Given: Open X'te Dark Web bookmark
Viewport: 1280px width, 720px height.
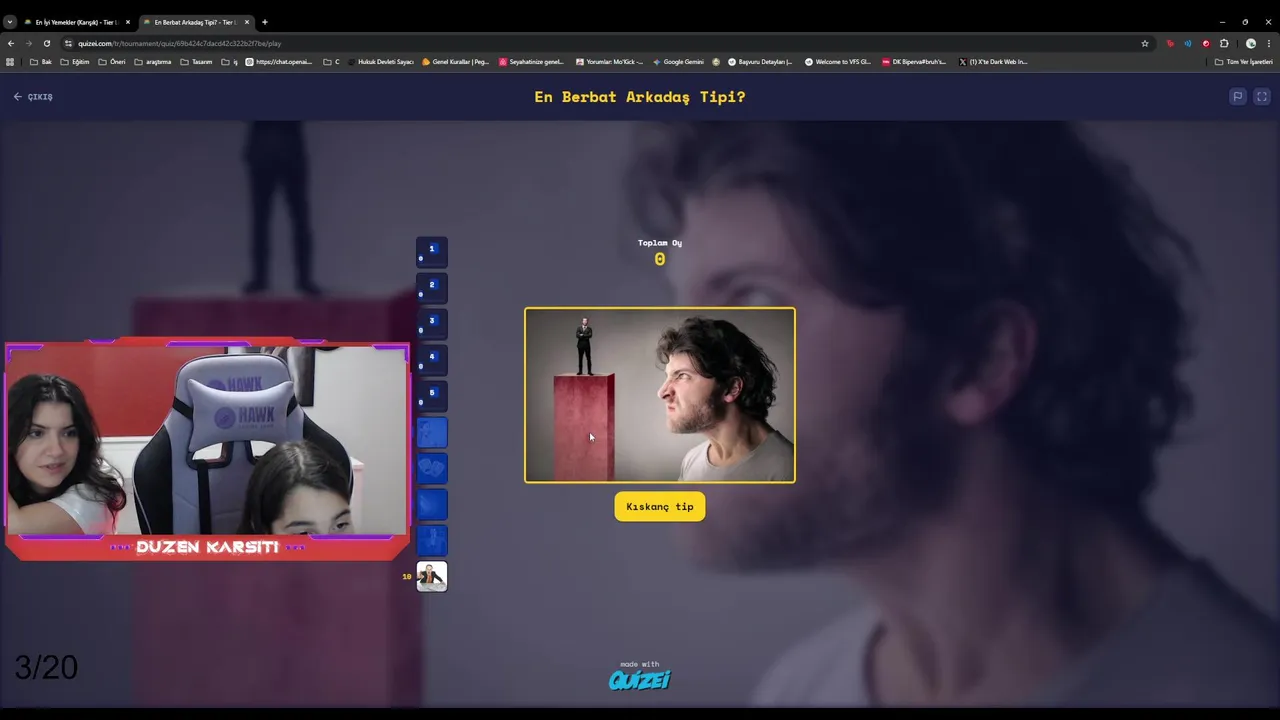Looking at the screenshot, I should (993, 62).
